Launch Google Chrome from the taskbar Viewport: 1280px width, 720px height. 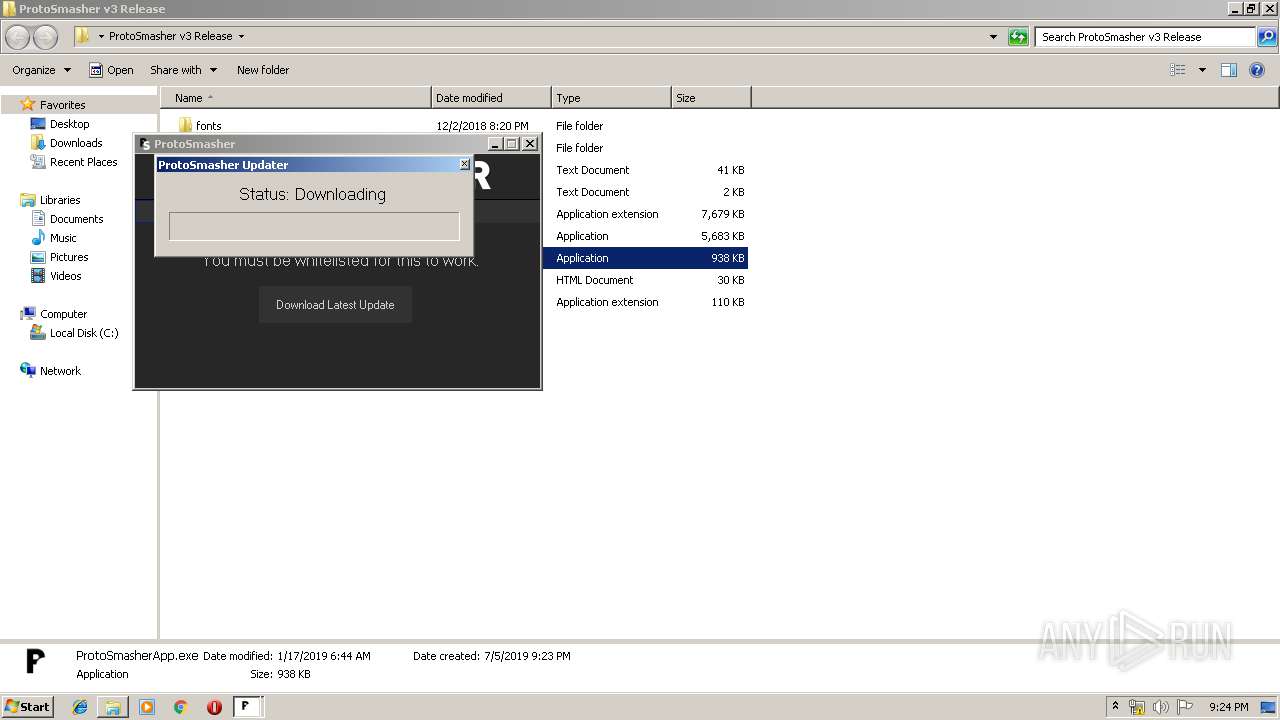pos(181,707)
